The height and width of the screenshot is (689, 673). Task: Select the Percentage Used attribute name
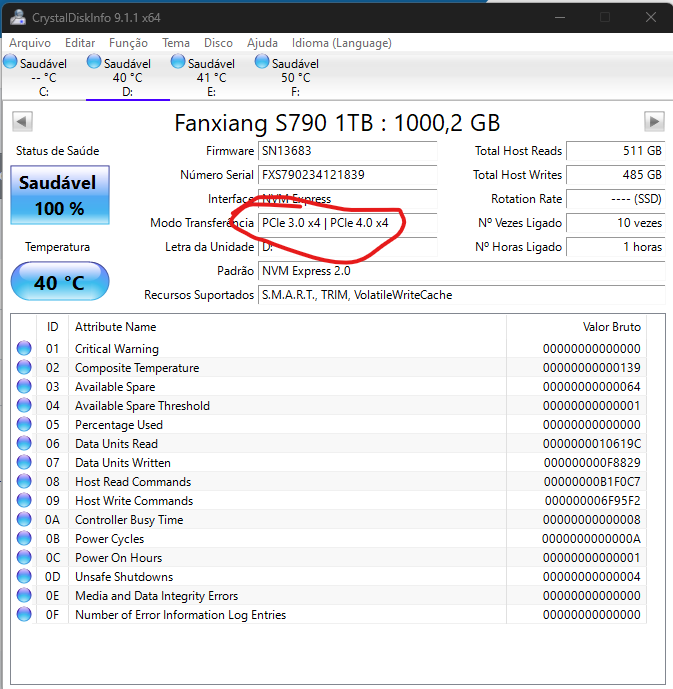119,425
